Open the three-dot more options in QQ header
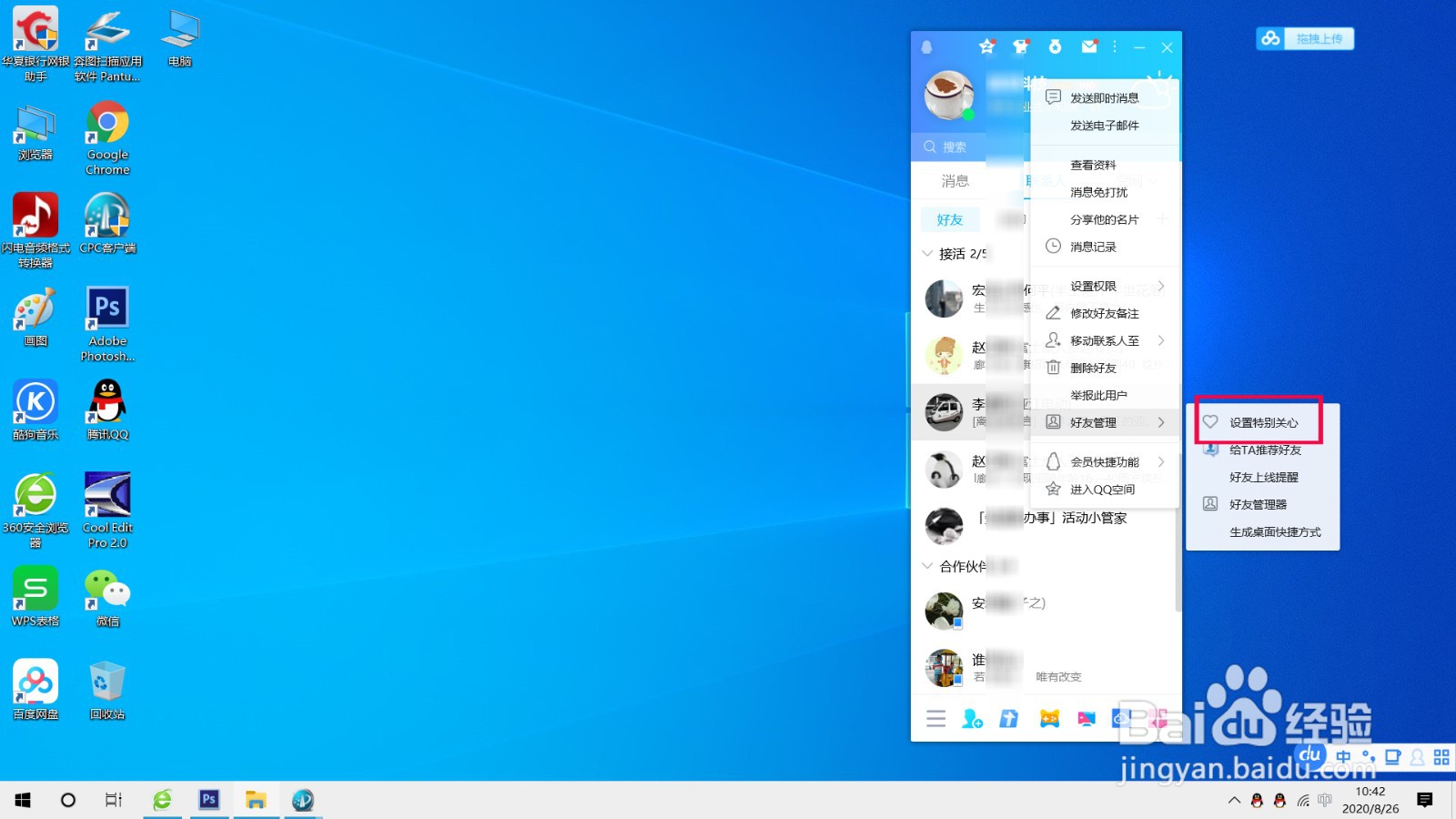The image size is (1456, 819). click(1115, 46)
